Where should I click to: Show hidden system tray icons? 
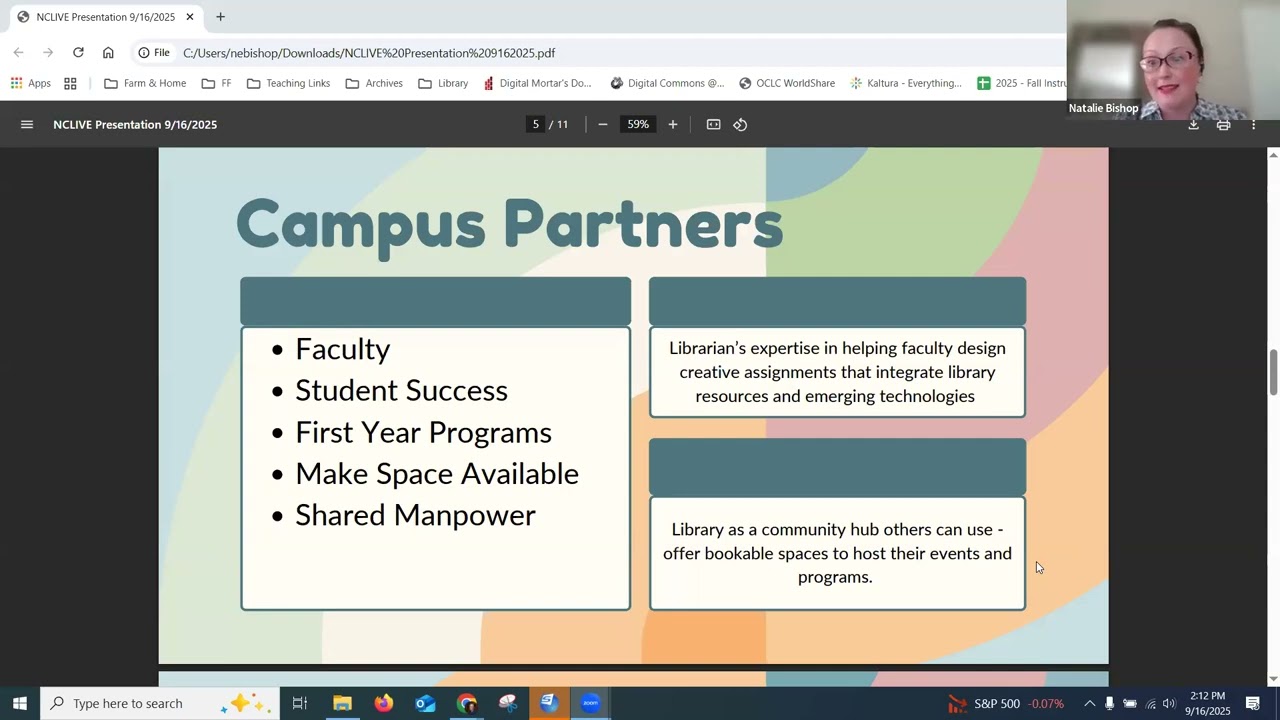point(1089,703)
